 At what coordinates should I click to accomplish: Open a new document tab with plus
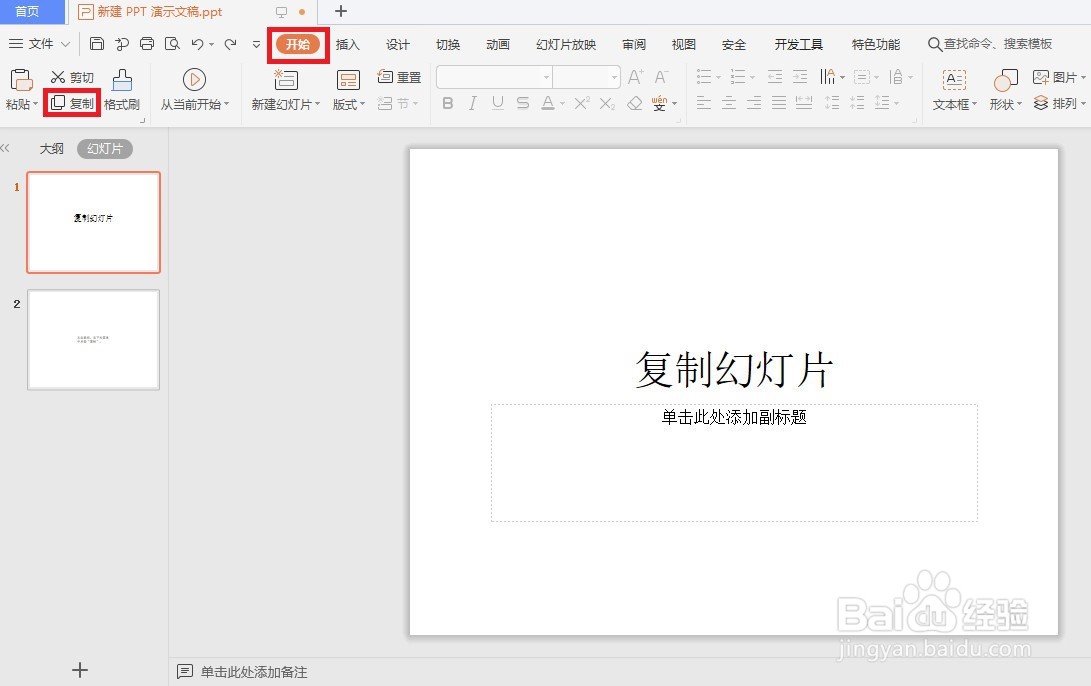(x=341, y=11)
